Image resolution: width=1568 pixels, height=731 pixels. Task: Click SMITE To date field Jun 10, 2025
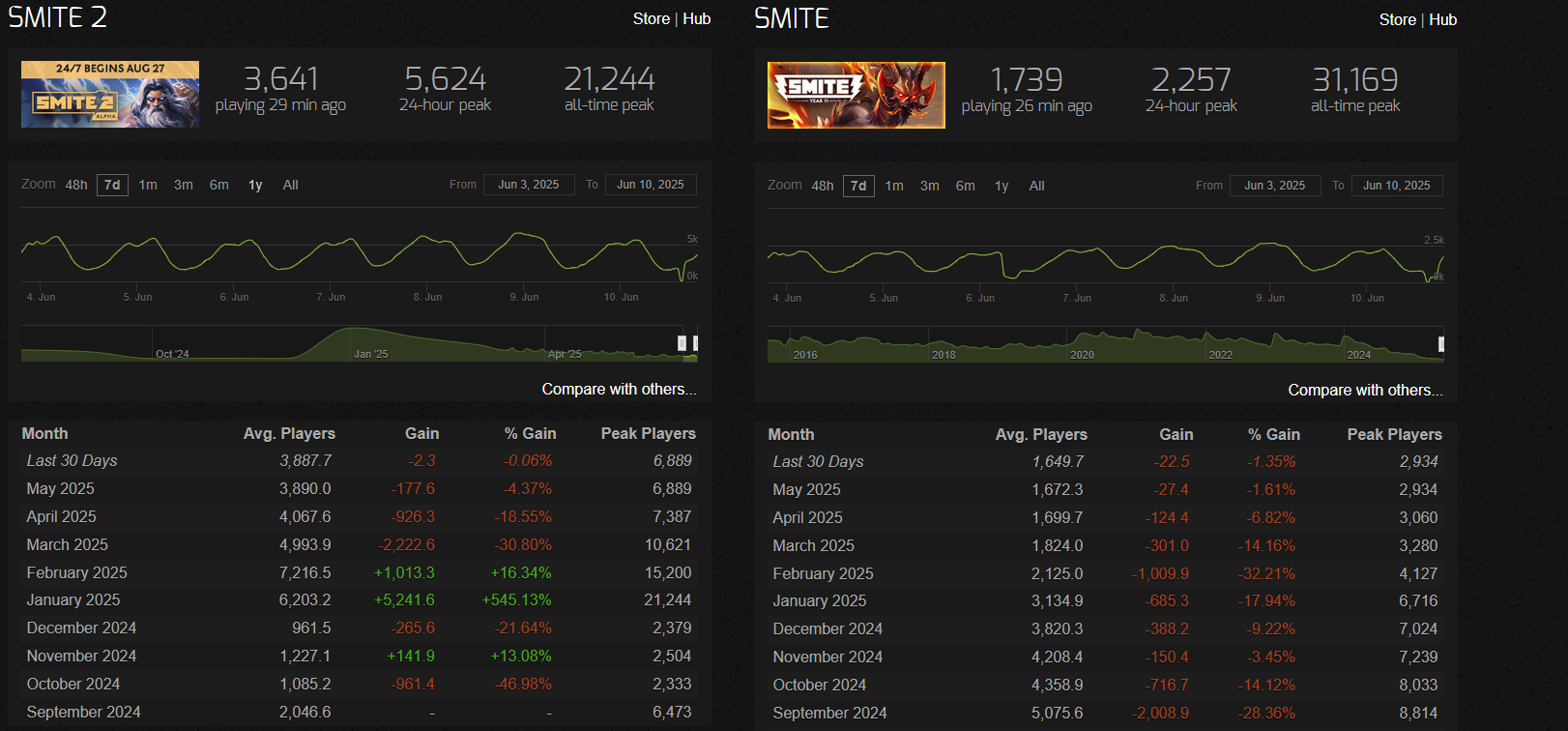(1397, 186)
